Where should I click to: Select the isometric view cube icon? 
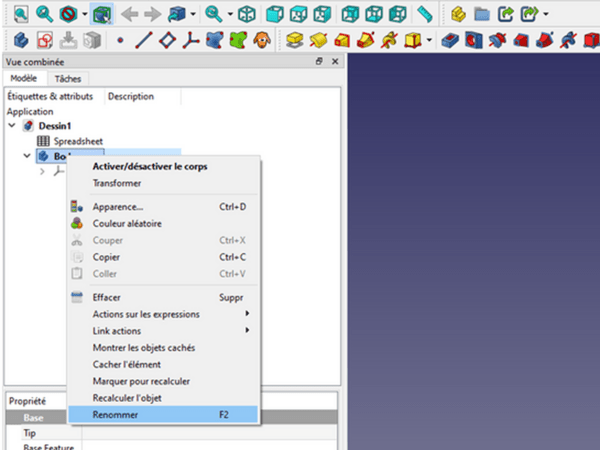[x=246, y=15]
